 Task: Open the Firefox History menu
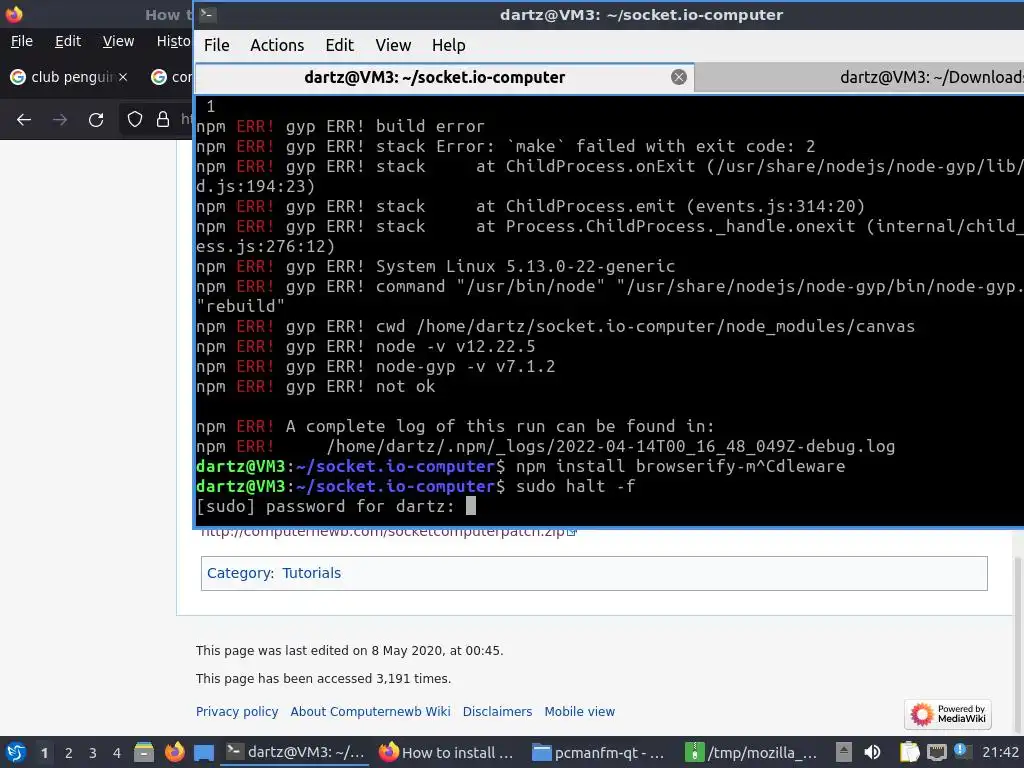[x=174, y=41]
